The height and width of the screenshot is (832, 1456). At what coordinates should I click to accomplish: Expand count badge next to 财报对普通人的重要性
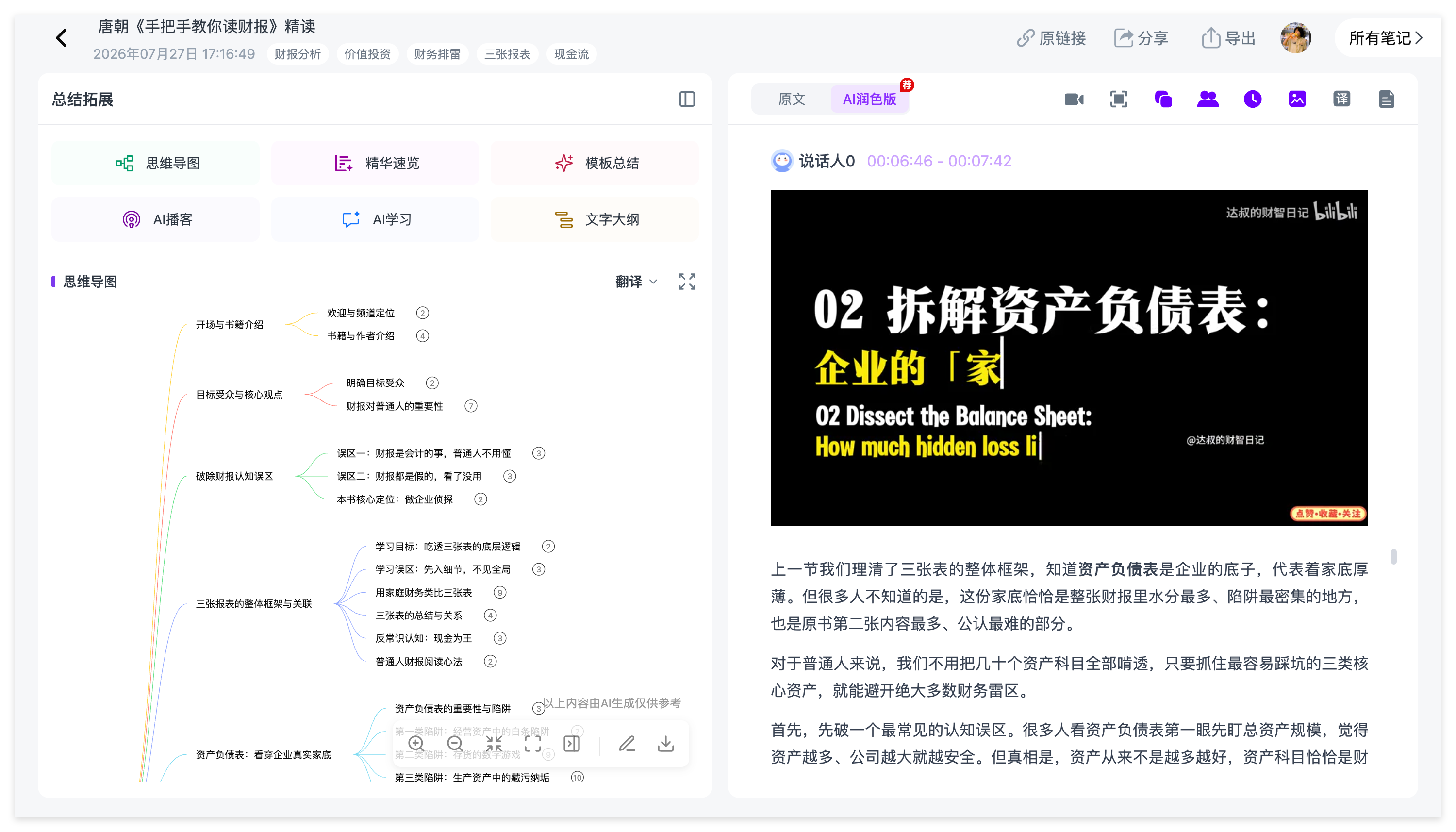471,406
